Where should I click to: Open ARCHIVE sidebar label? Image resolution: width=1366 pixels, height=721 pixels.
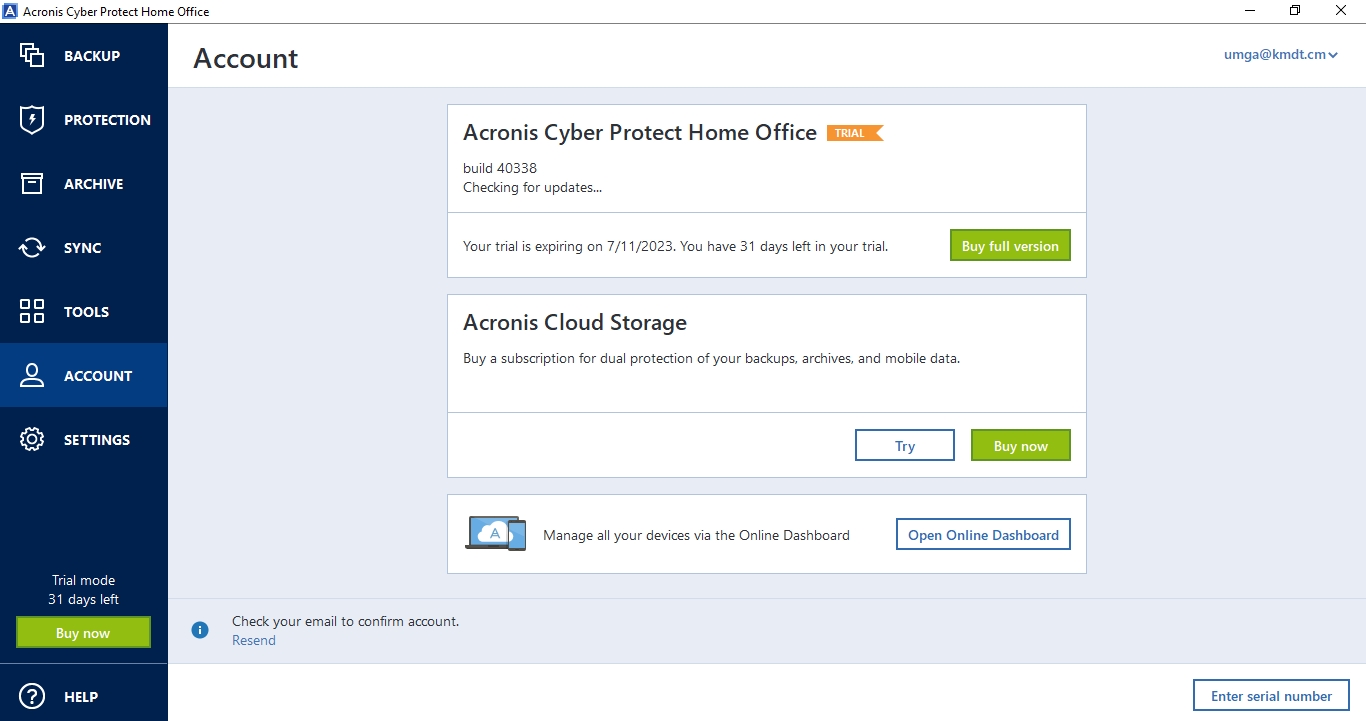click(94, 184)
